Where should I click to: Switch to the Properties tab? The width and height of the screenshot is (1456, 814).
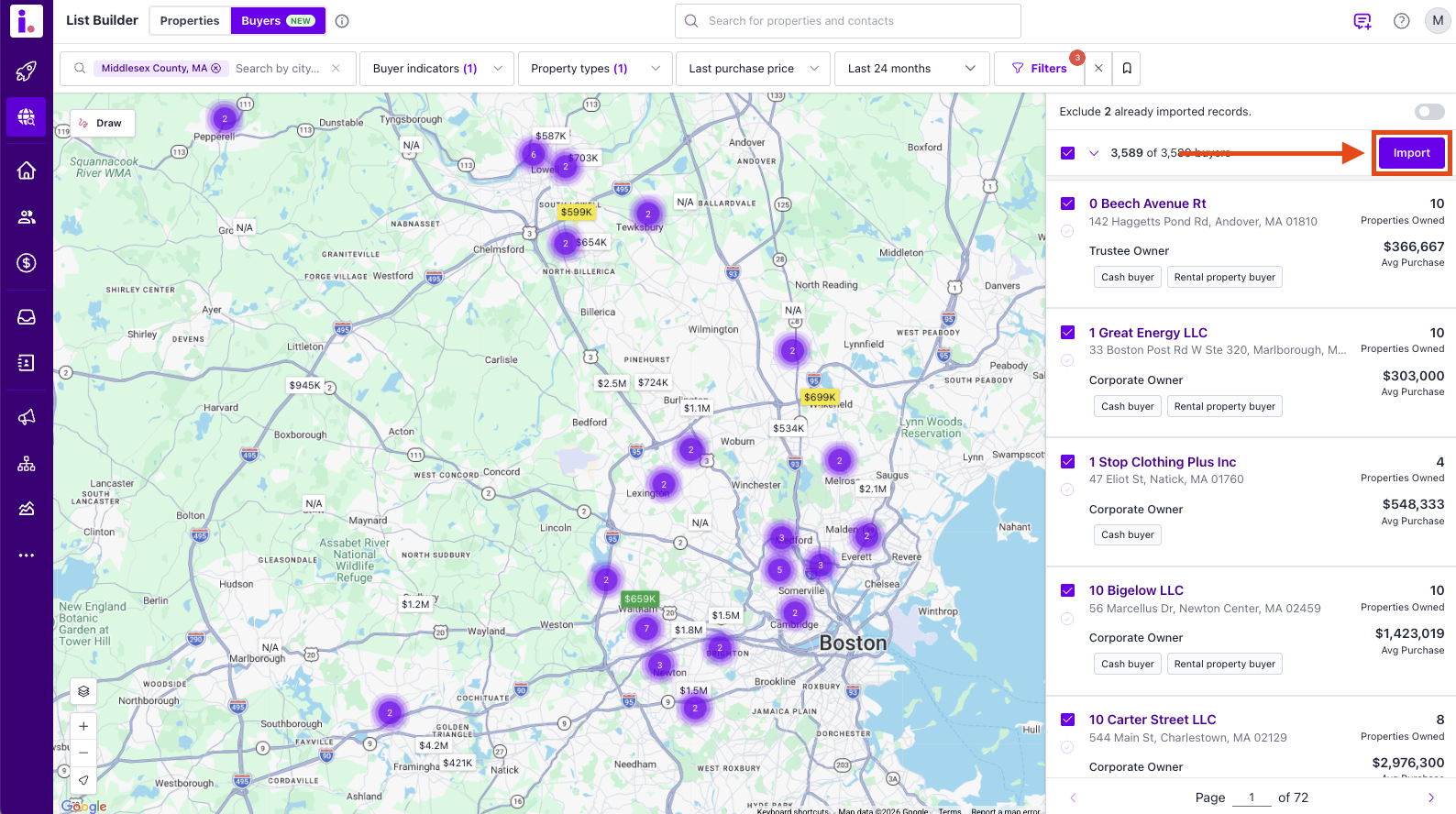[190, 21]
